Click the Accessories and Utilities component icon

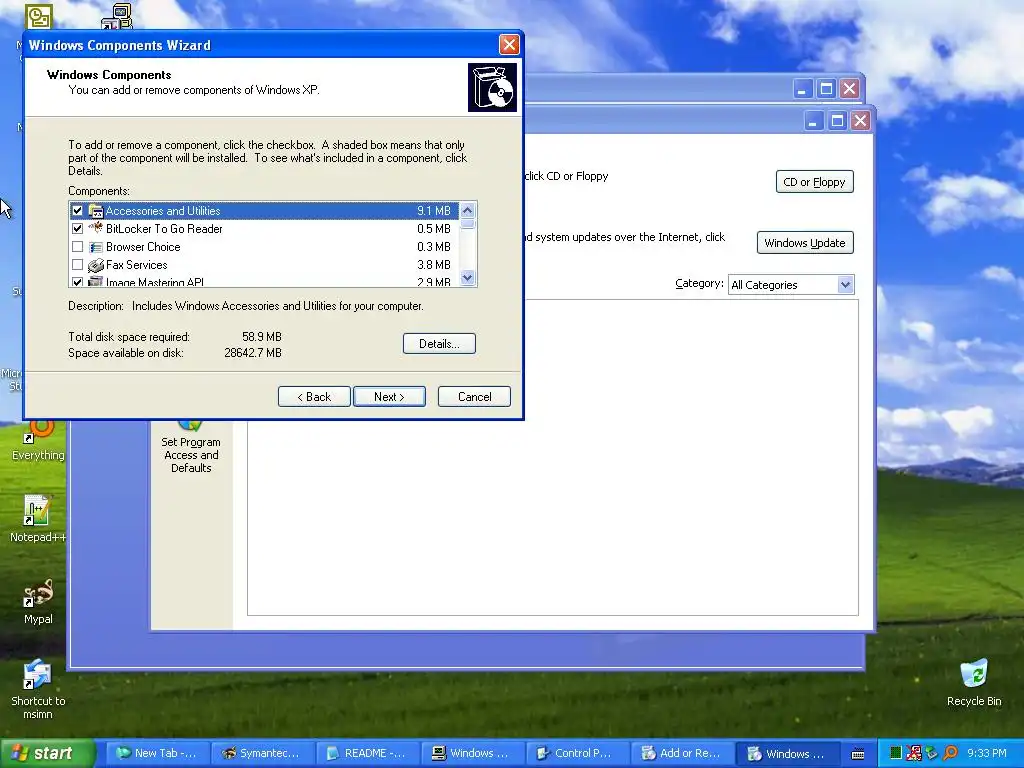96,211
